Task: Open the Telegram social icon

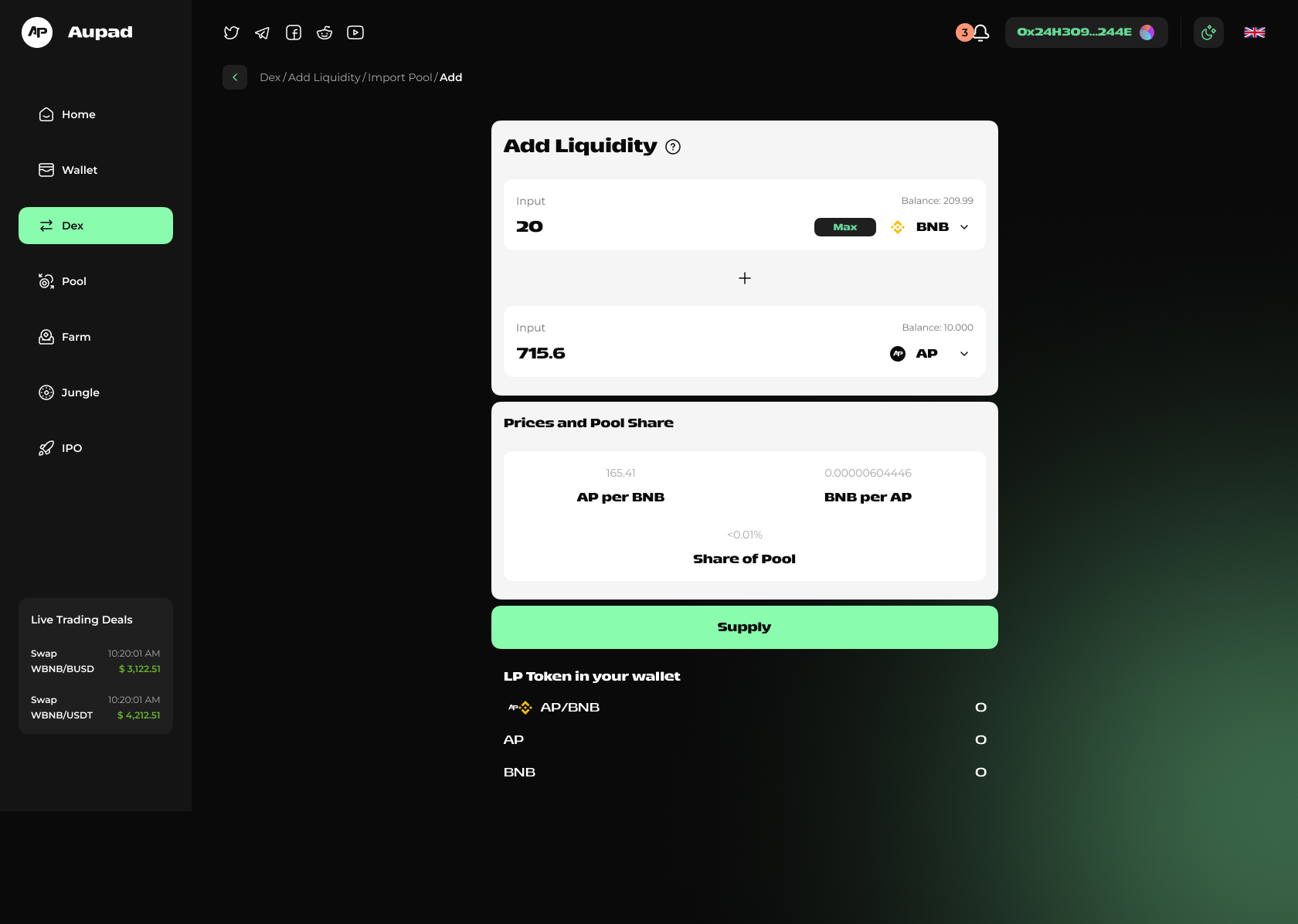Action: [x=263, y=32]
